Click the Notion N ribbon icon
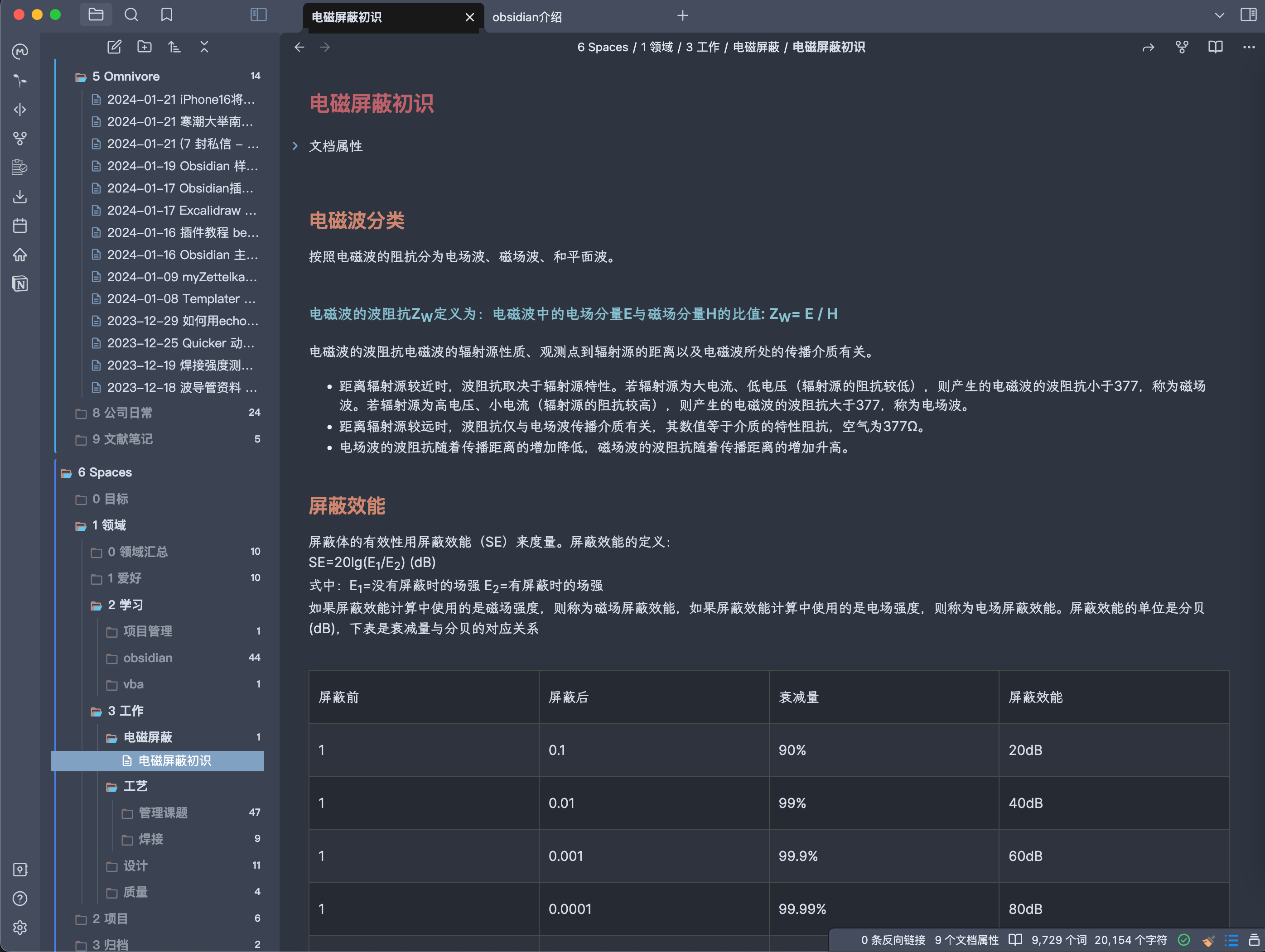The height and width of the screenshot is (952, 1265). tap(20, 284)
